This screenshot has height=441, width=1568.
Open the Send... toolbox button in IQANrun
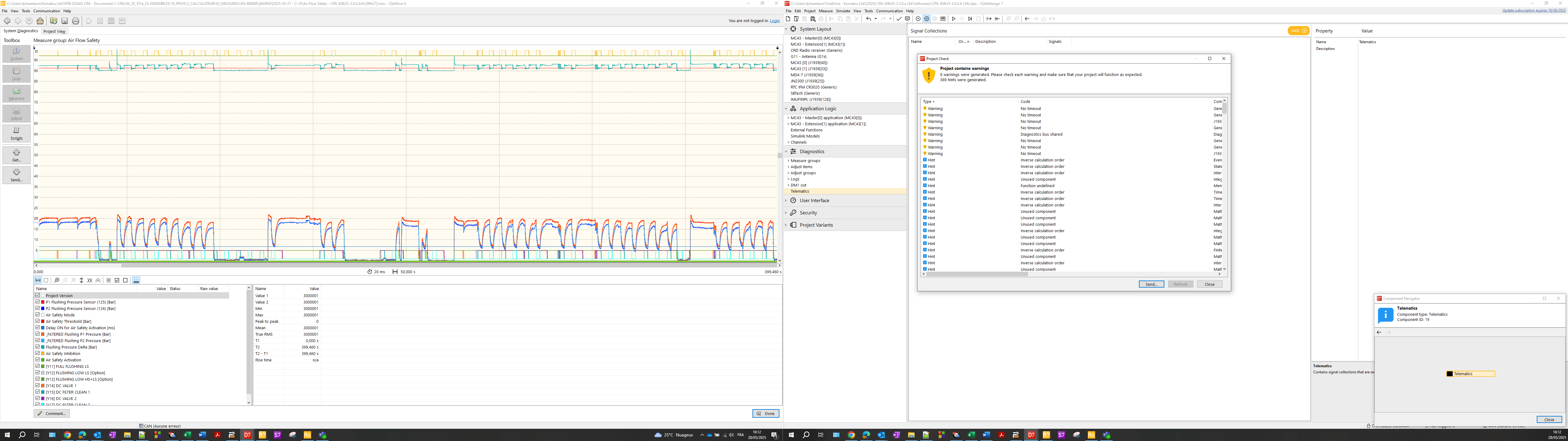click(17, 175)
